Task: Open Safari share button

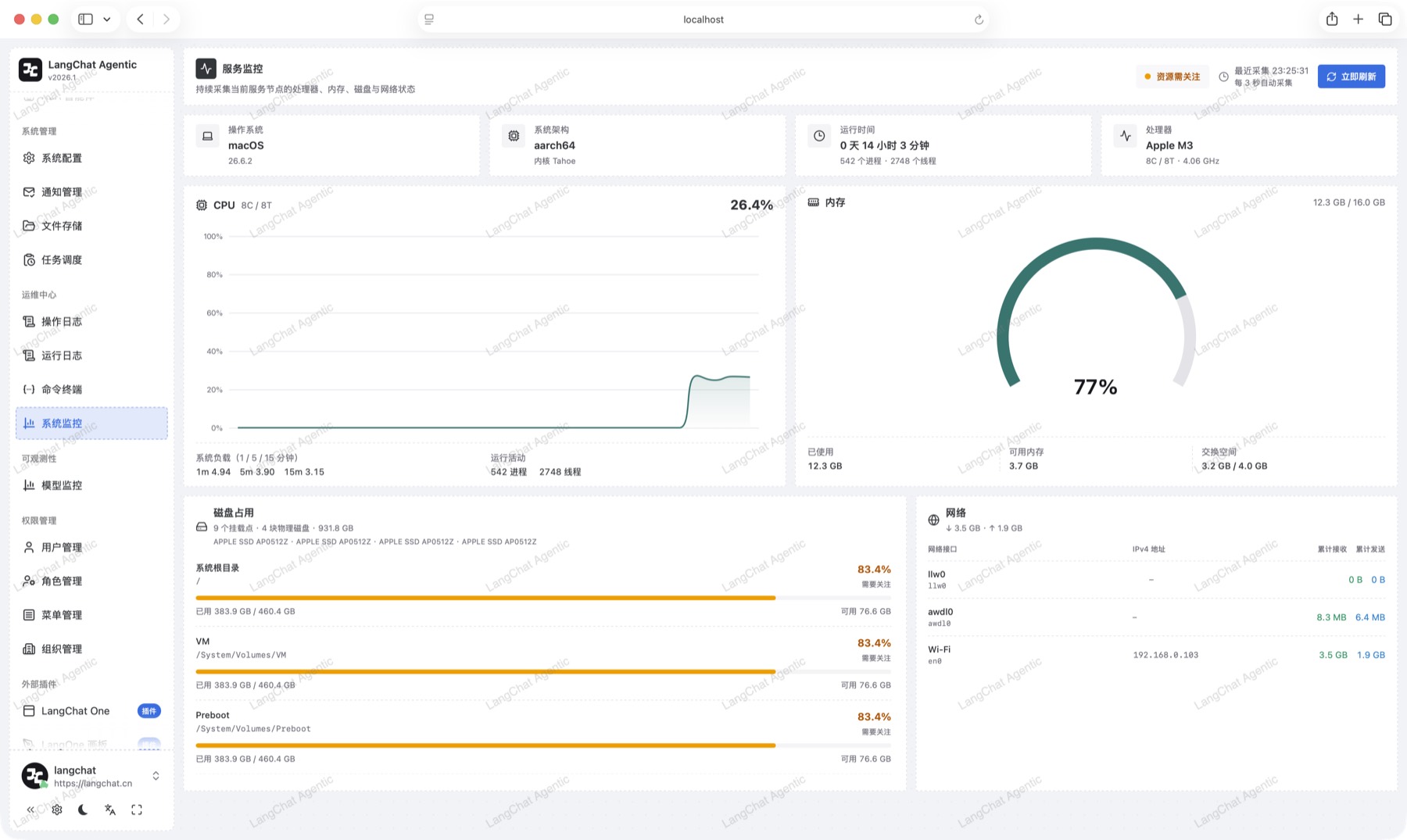Action: [1332, 19]
